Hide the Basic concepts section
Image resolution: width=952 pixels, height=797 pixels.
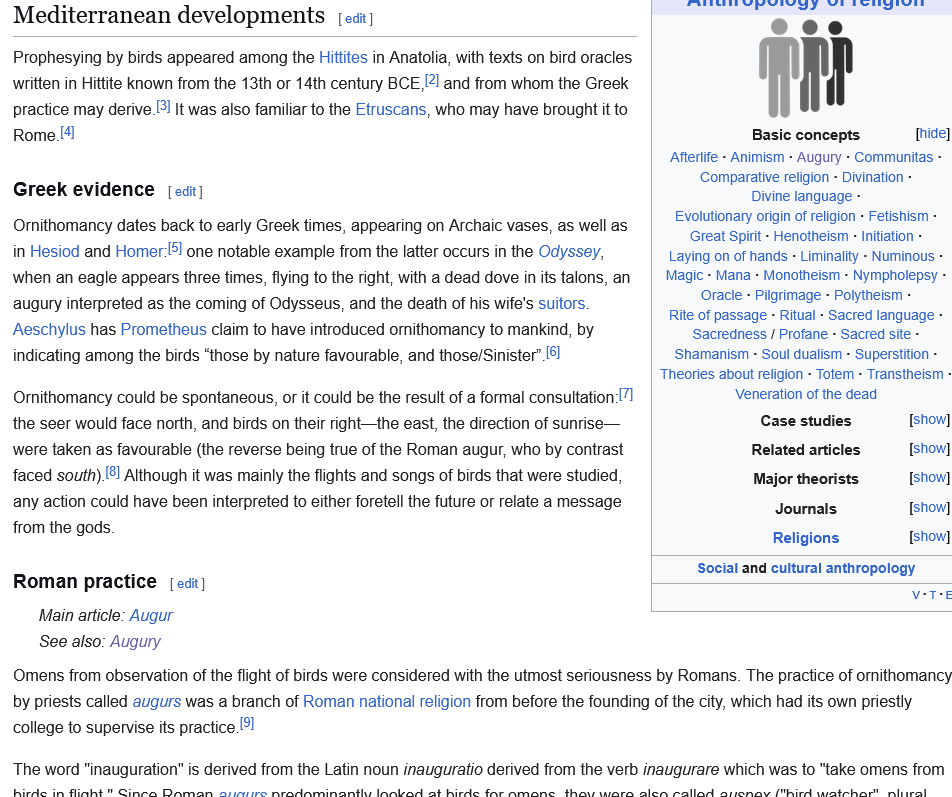click(x=933, y=134)
